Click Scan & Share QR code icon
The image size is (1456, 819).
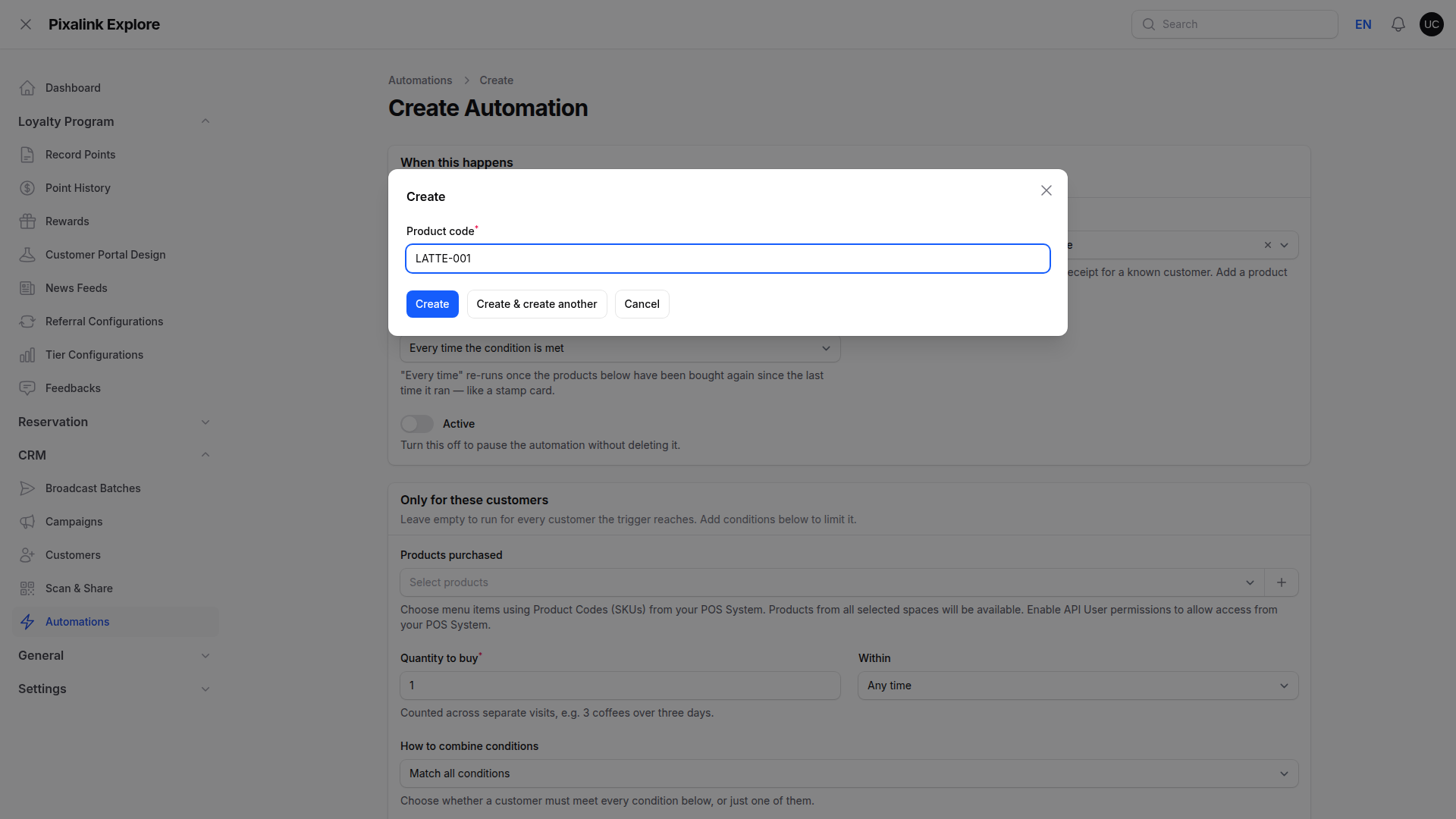pos(27,588)
